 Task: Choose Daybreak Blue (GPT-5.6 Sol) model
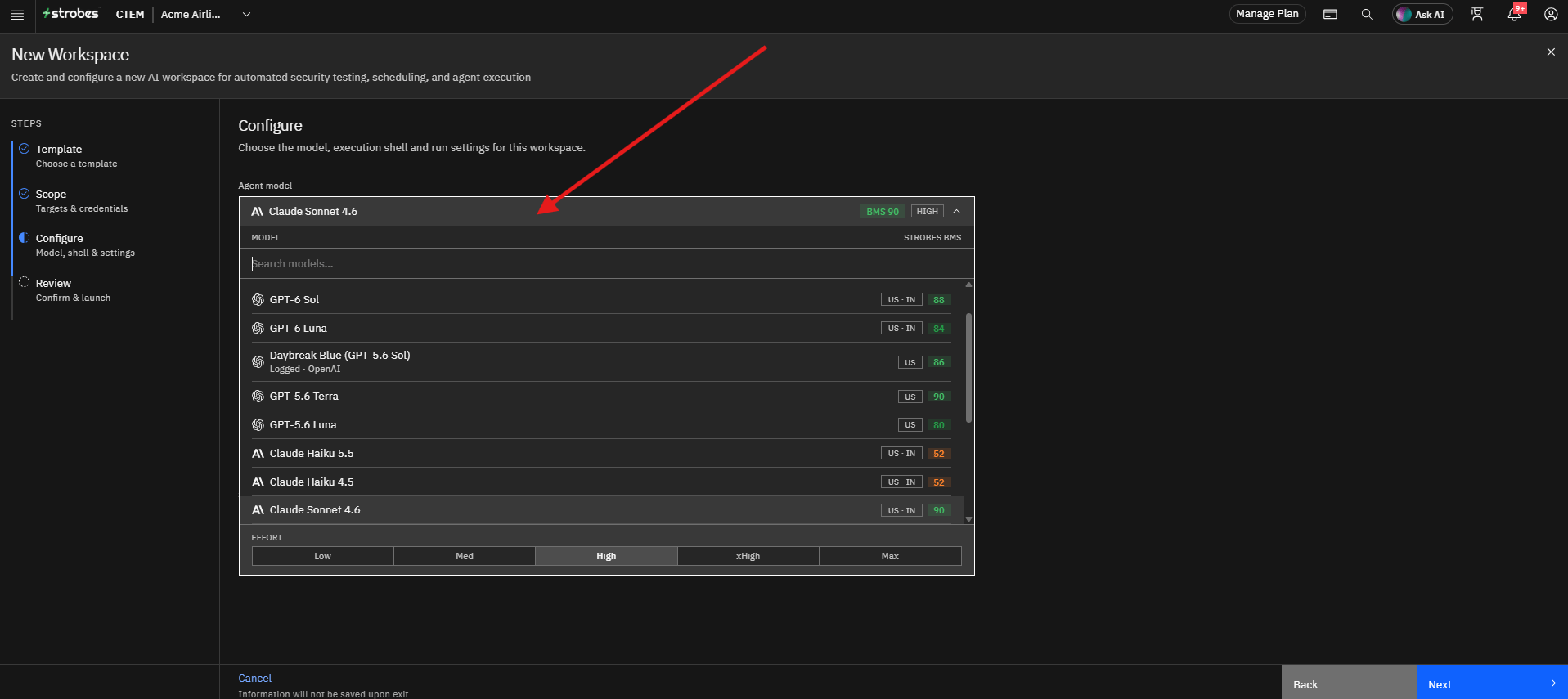(x=601, y=362)
